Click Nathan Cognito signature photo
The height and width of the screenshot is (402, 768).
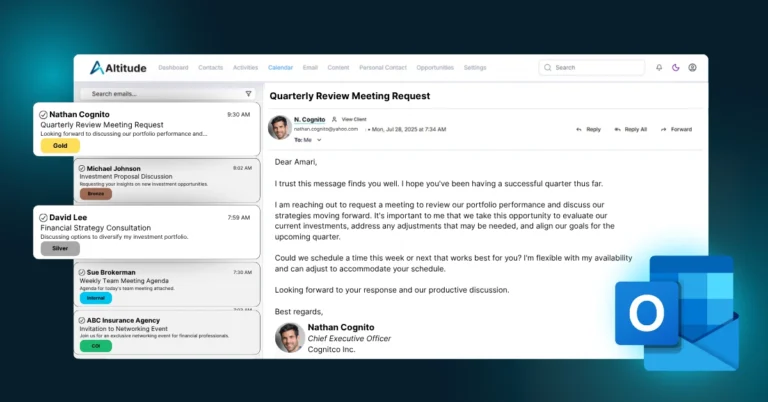click(x=289, y=338)
